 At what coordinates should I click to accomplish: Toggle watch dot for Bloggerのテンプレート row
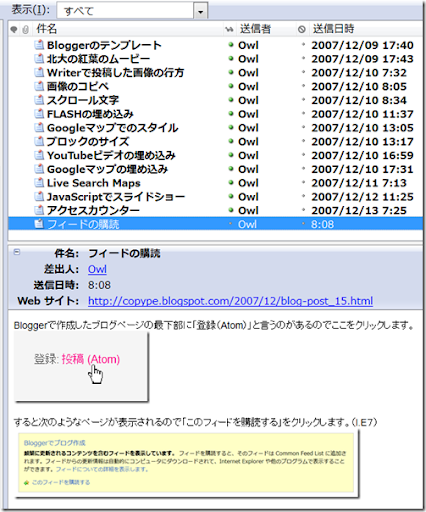231,44
